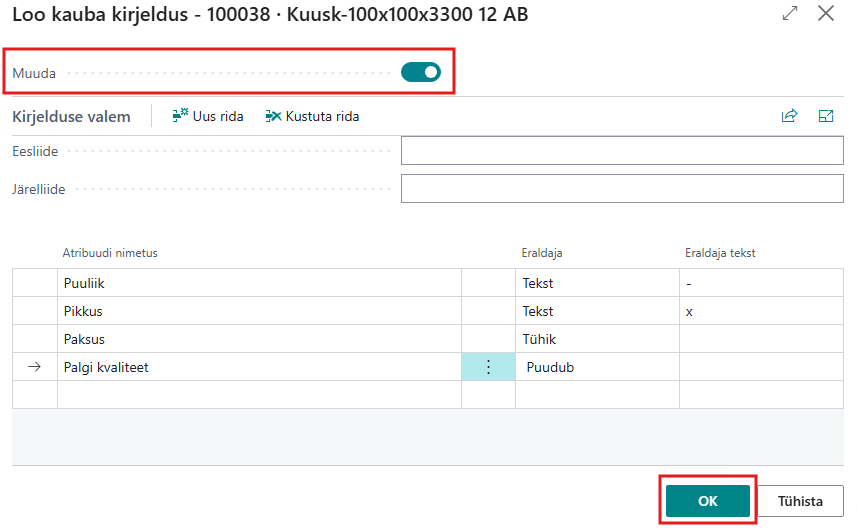The width and height of the screenshot is (857, 528).
Task: Click the Uus rida icon
Action: point(181,116)
